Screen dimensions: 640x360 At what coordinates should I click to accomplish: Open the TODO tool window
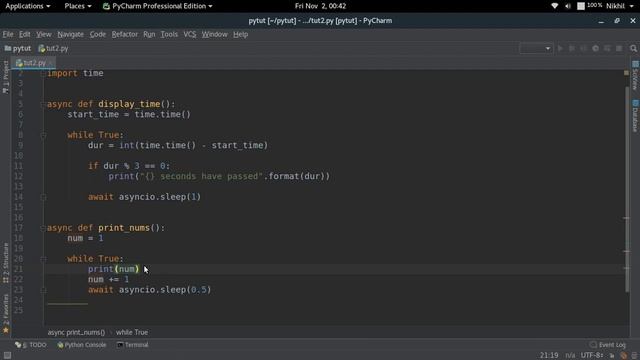point(31,345)
